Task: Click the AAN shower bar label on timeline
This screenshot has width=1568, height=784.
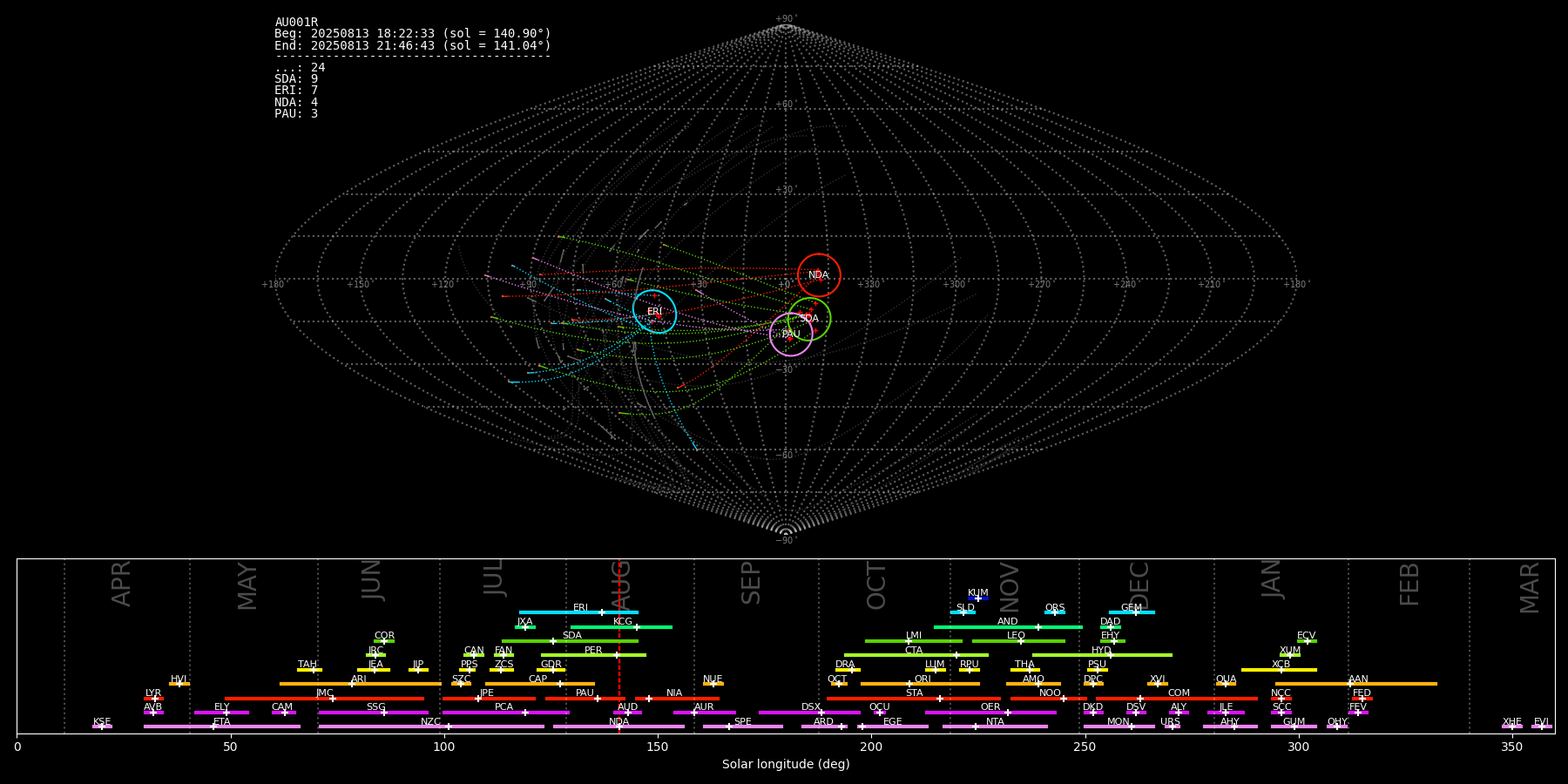Action: tap(1358, 679)
